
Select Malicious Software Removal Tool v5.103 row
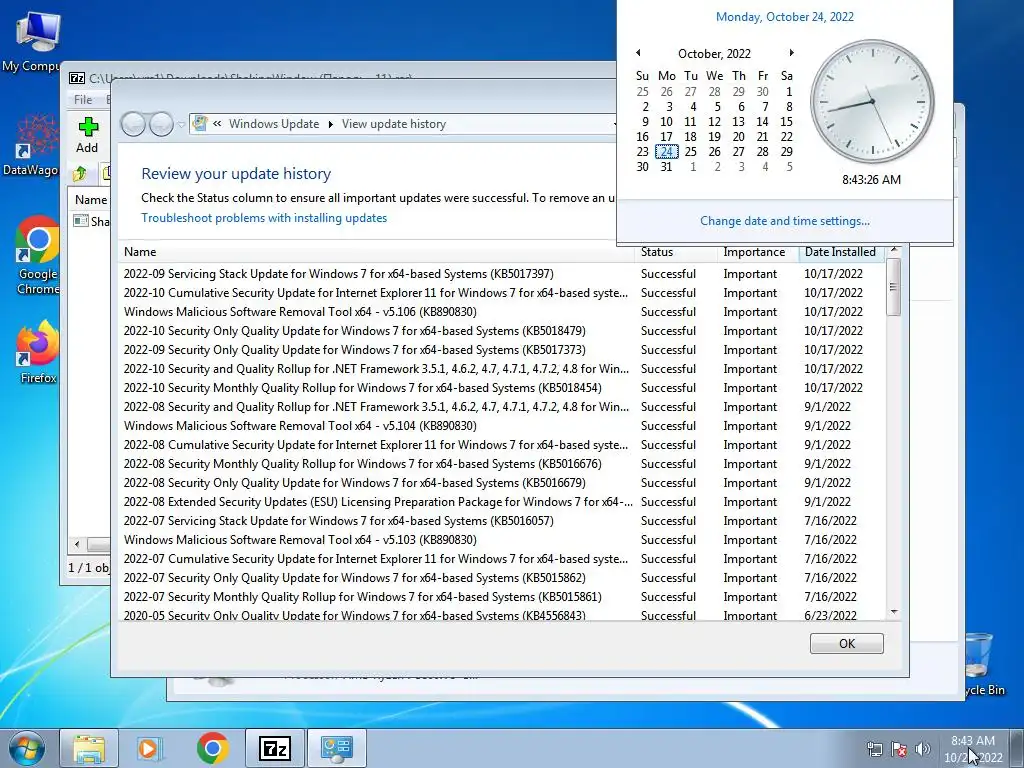(501, 539)
